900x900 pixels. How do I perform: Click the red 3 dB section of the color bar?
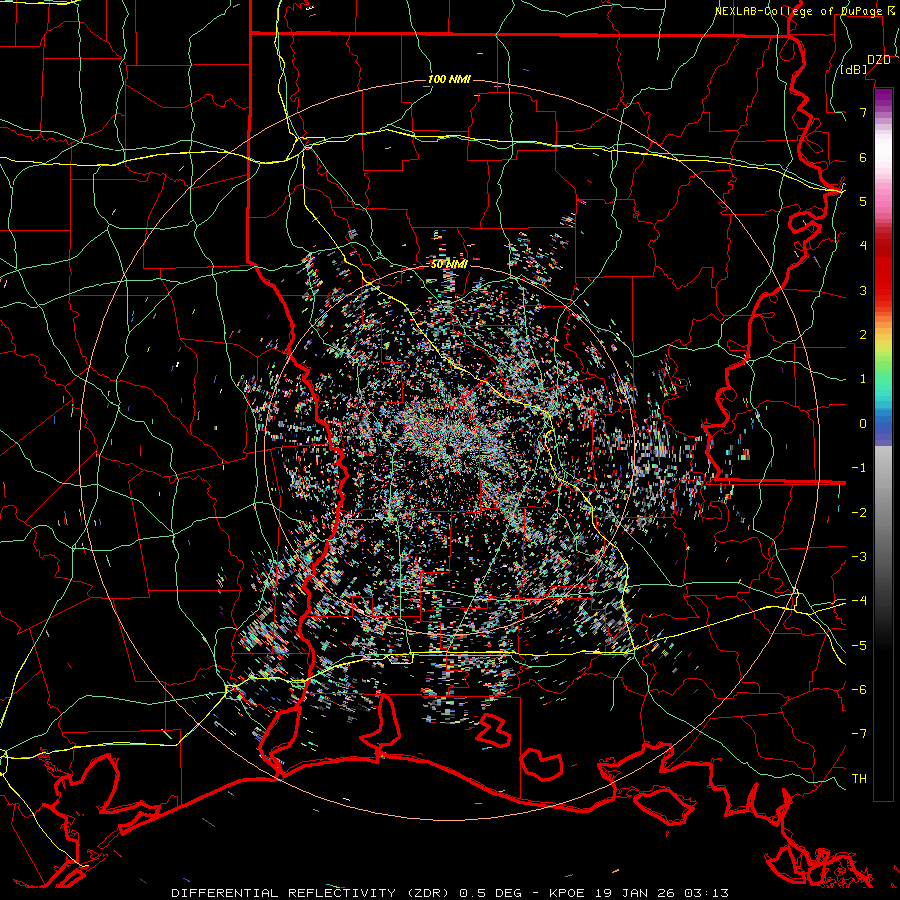tap(883, 290)
